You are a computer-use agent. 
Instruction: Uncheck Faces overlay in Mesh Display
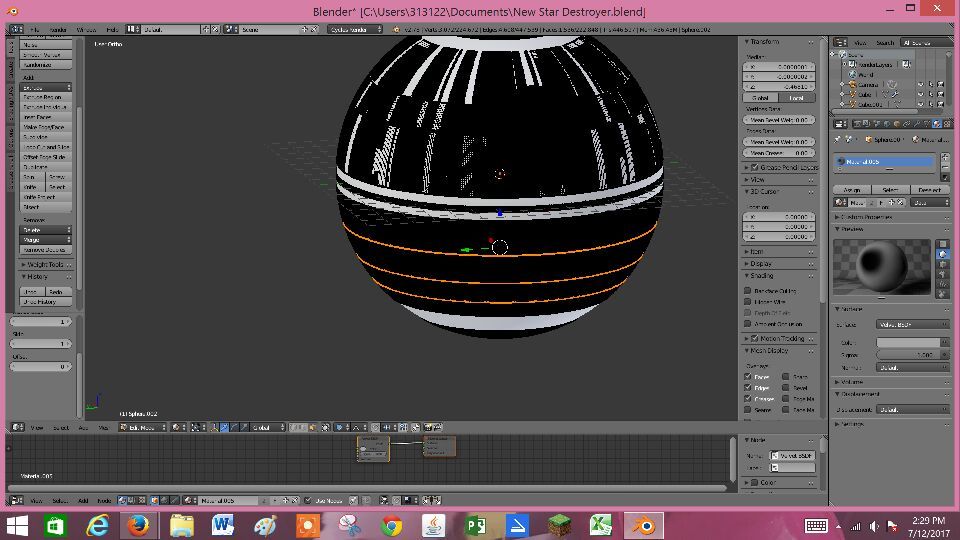(x=748, y=377)
